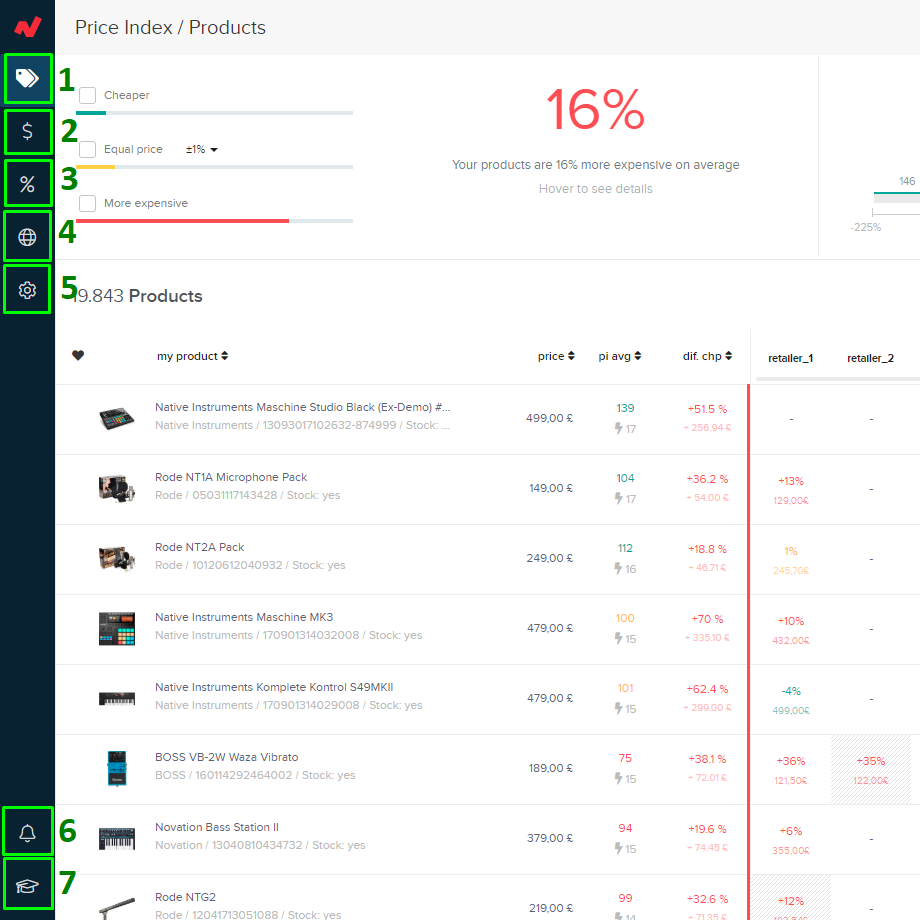Click the More expensive share progress bar
The width and height of the screenshot is (920, 920).
coord(214,221)
